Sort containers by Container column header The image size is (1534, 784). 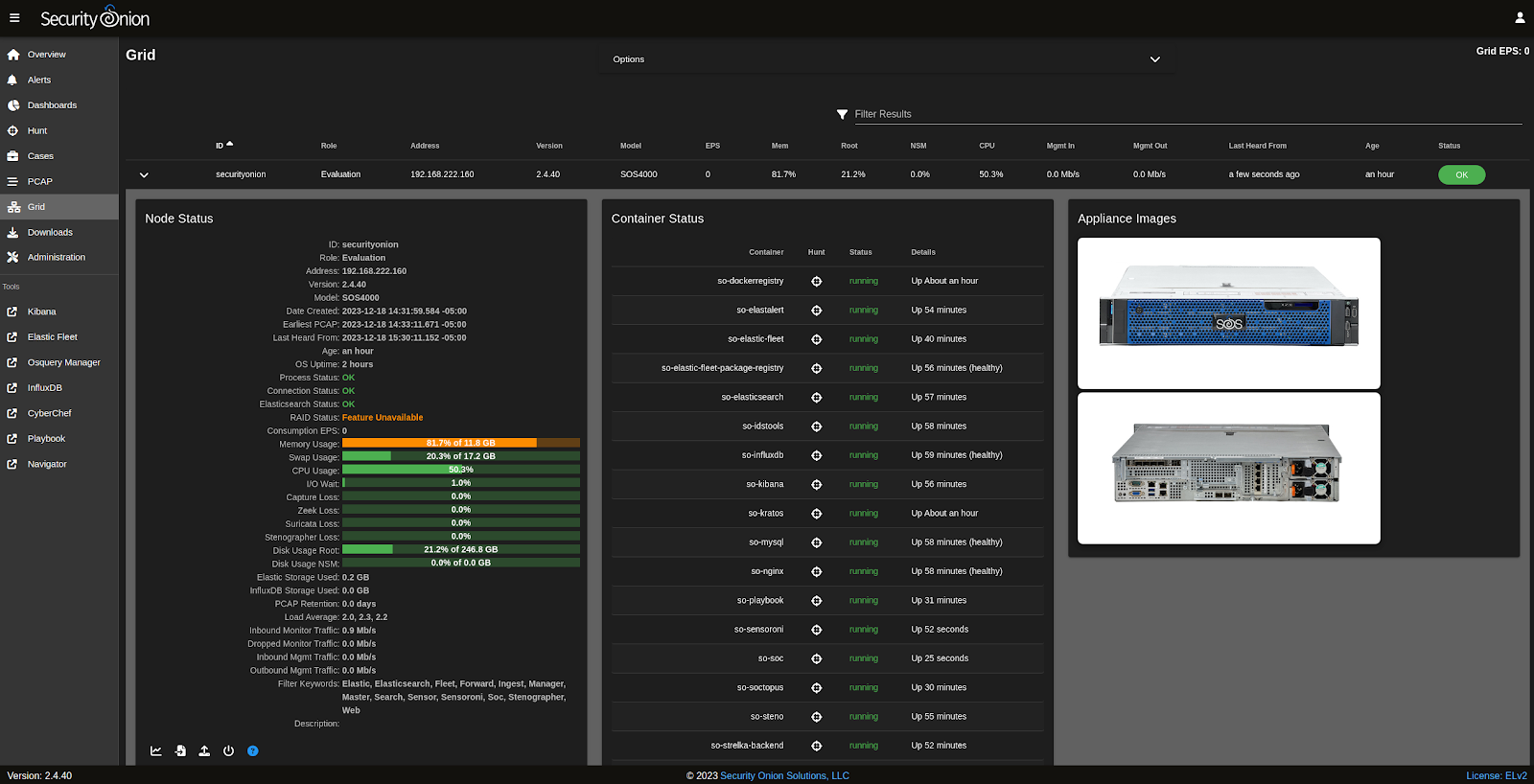(766, 252)
